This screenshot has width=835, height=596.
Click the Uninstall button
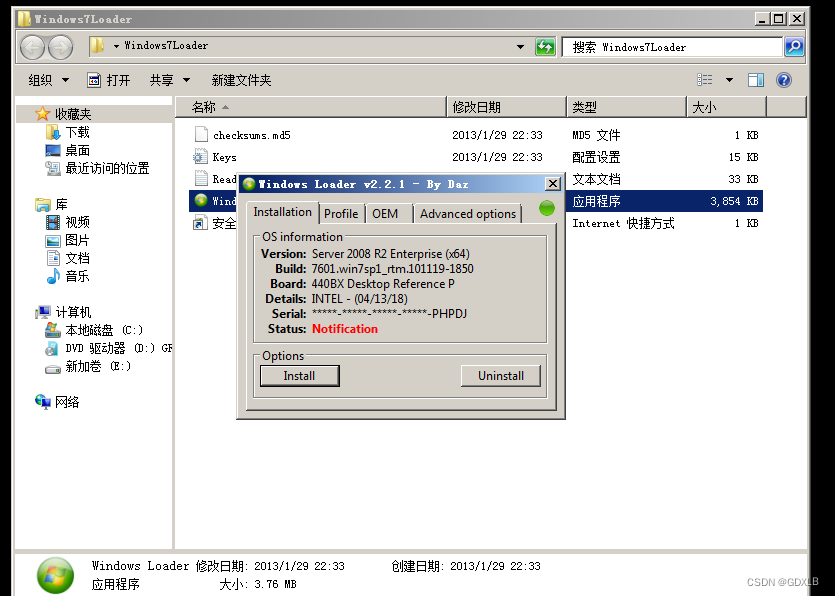click(x=501, y=376)
